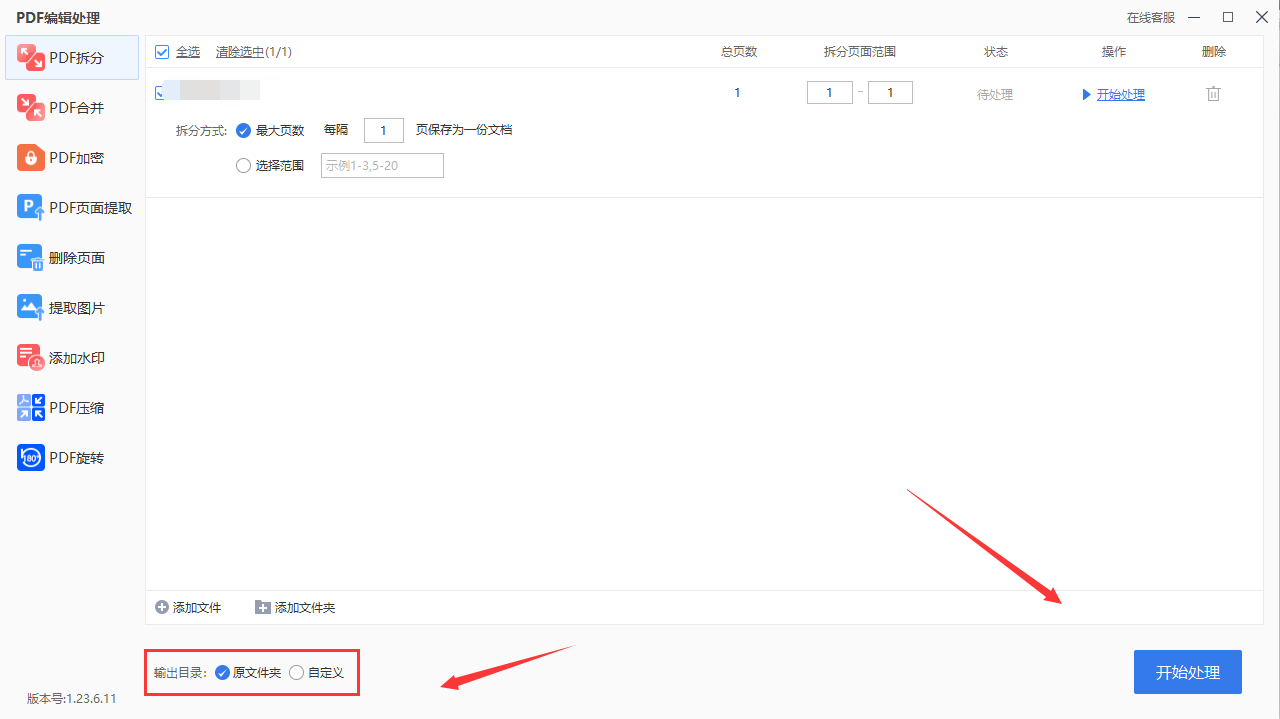This screenshot has height=719, width=1280.
Task: Open the PDF旋转 rotate icon
Action: (x=31, y=457)
